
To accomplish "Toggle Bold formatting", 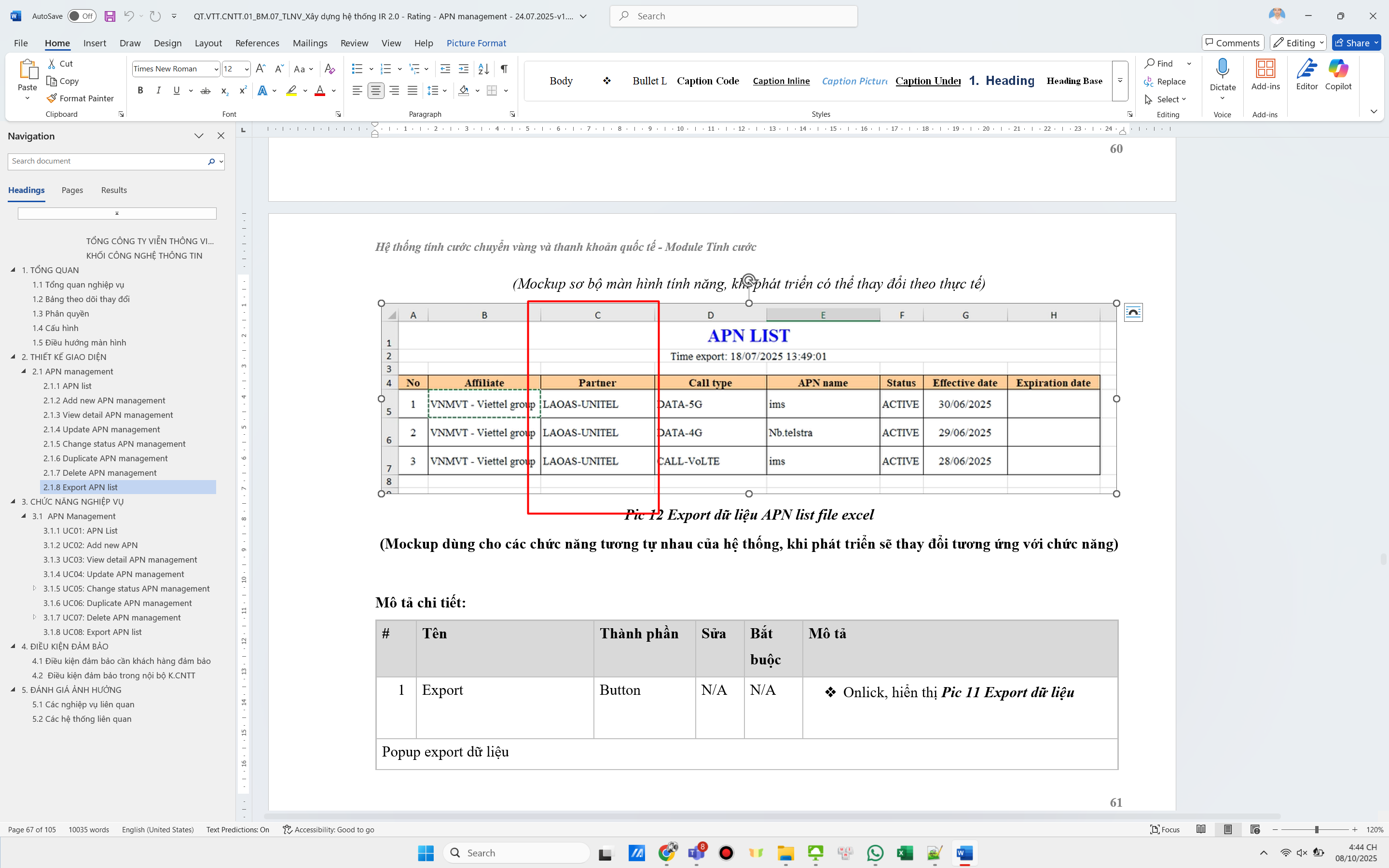I will [x=140, y=91].
